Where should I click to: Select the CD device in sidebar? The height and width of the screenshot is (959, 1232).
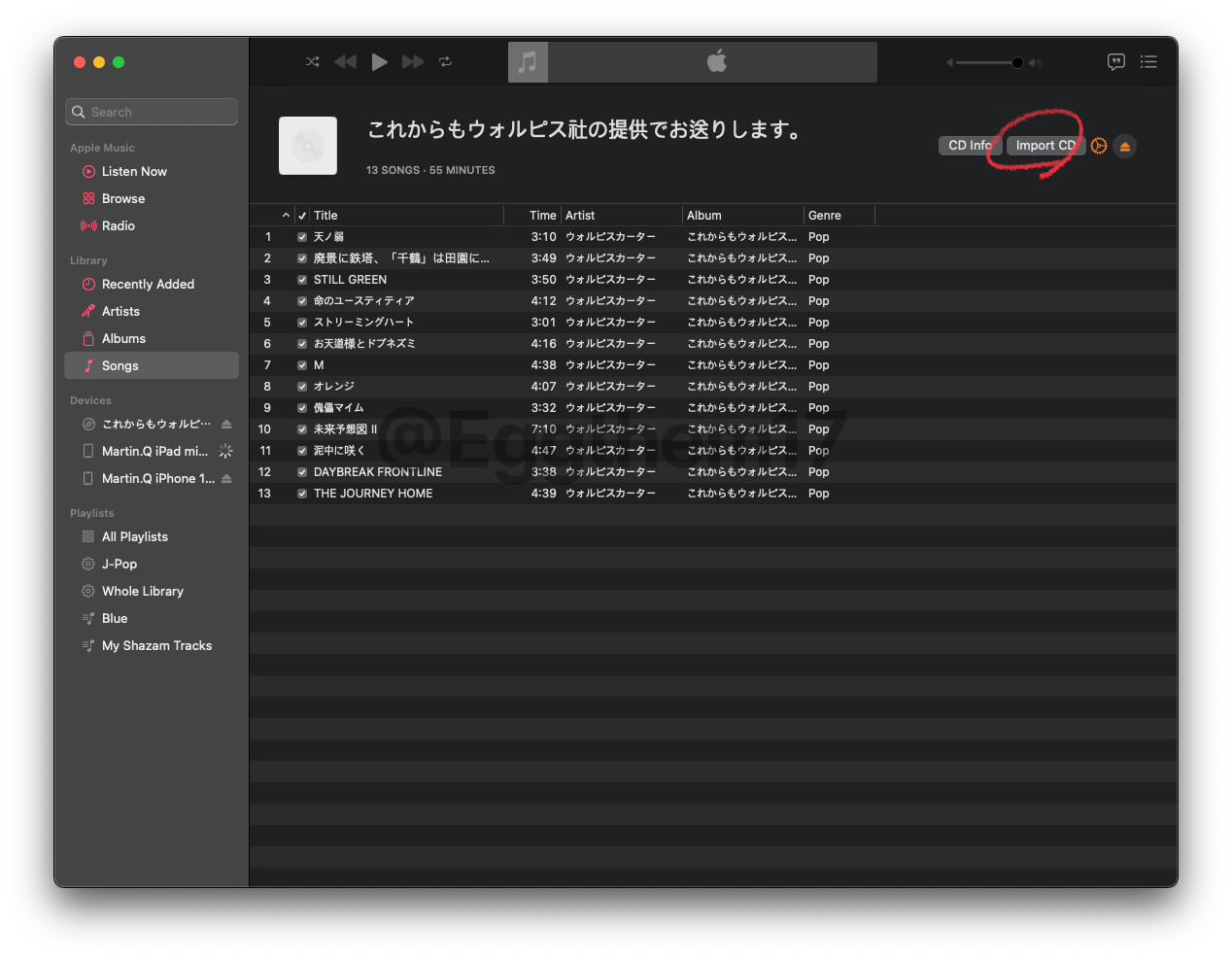tap(146, 424)
